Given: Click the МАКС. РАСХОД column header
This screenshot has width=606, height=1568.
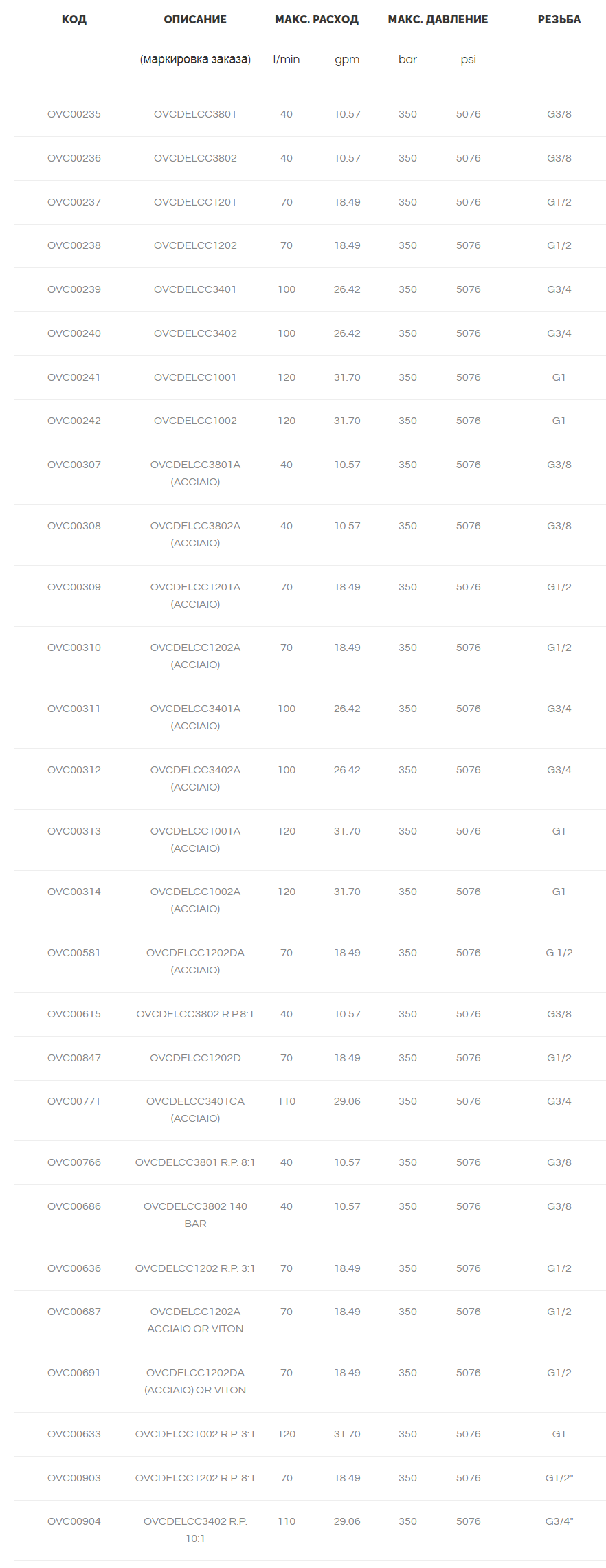Looking at the screenshot, I should pyautogui.click(x=317, y=19).
